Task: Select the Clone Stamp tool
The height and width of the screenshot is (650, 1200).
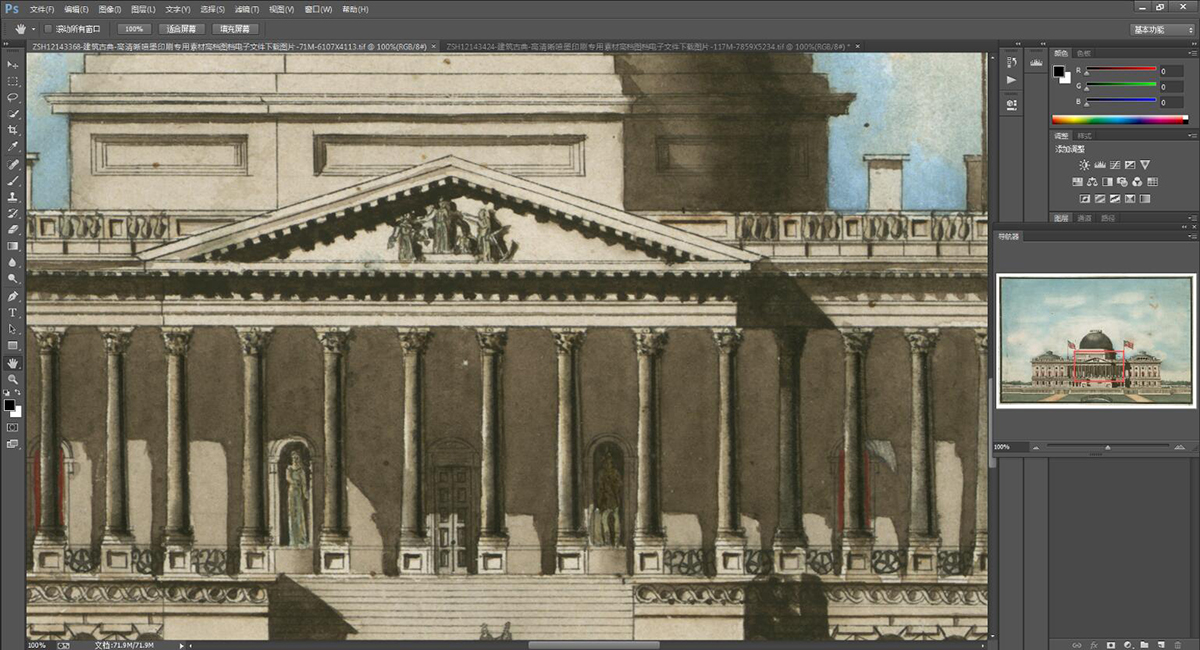Action: click(13, 197)
